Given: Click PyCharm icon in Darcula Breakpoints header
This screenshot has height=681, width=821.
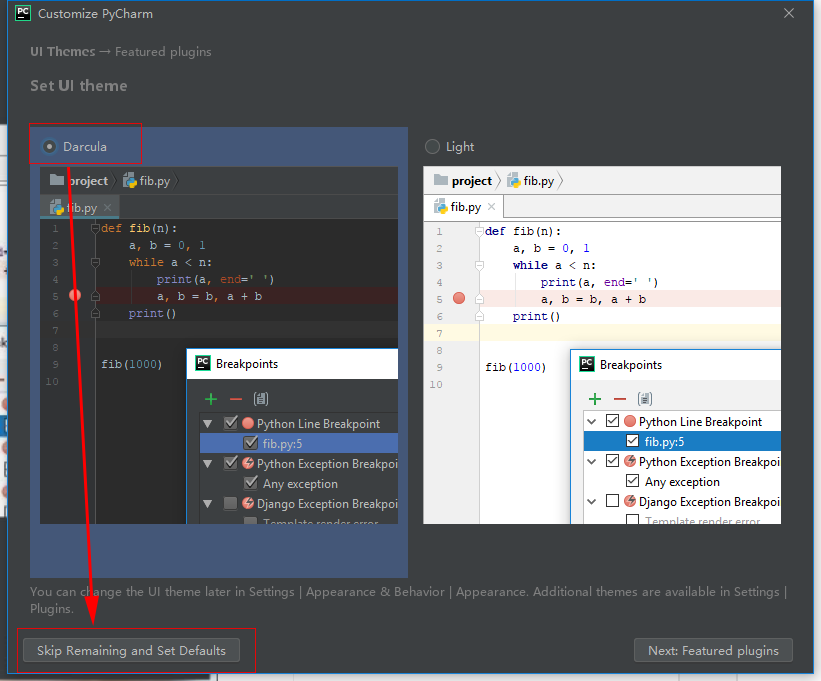Looking at the screenshot, I should point(203,363).
